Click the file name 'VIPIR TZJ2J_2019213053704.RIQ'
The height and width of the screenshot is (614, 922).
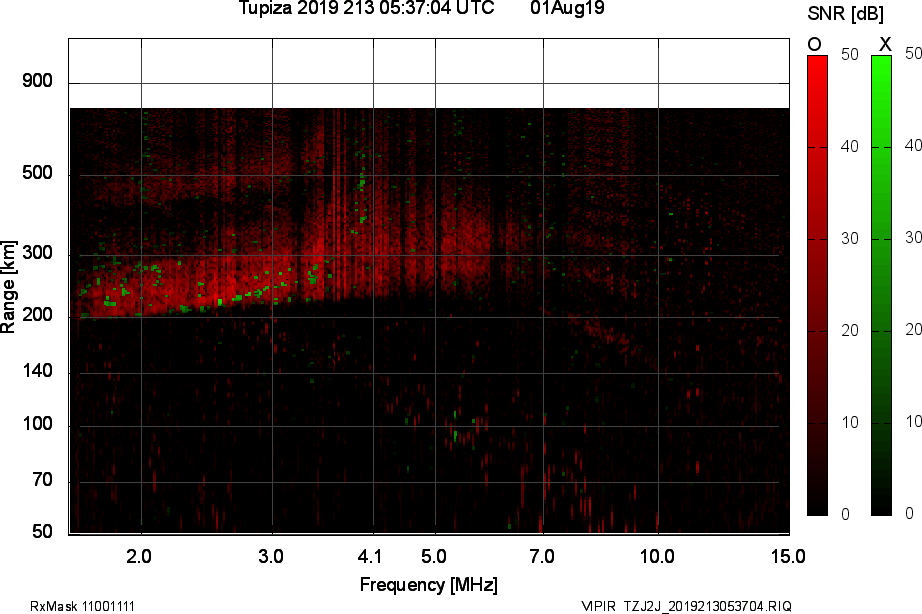point(686,606)
